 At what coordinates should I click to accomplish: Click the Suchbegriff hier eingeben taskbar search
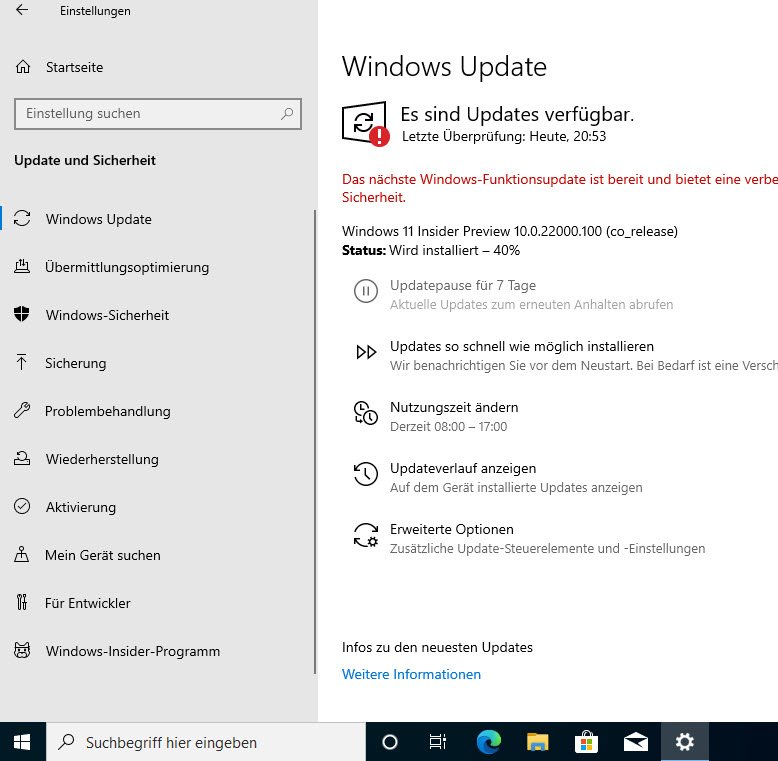coord(206,742)
